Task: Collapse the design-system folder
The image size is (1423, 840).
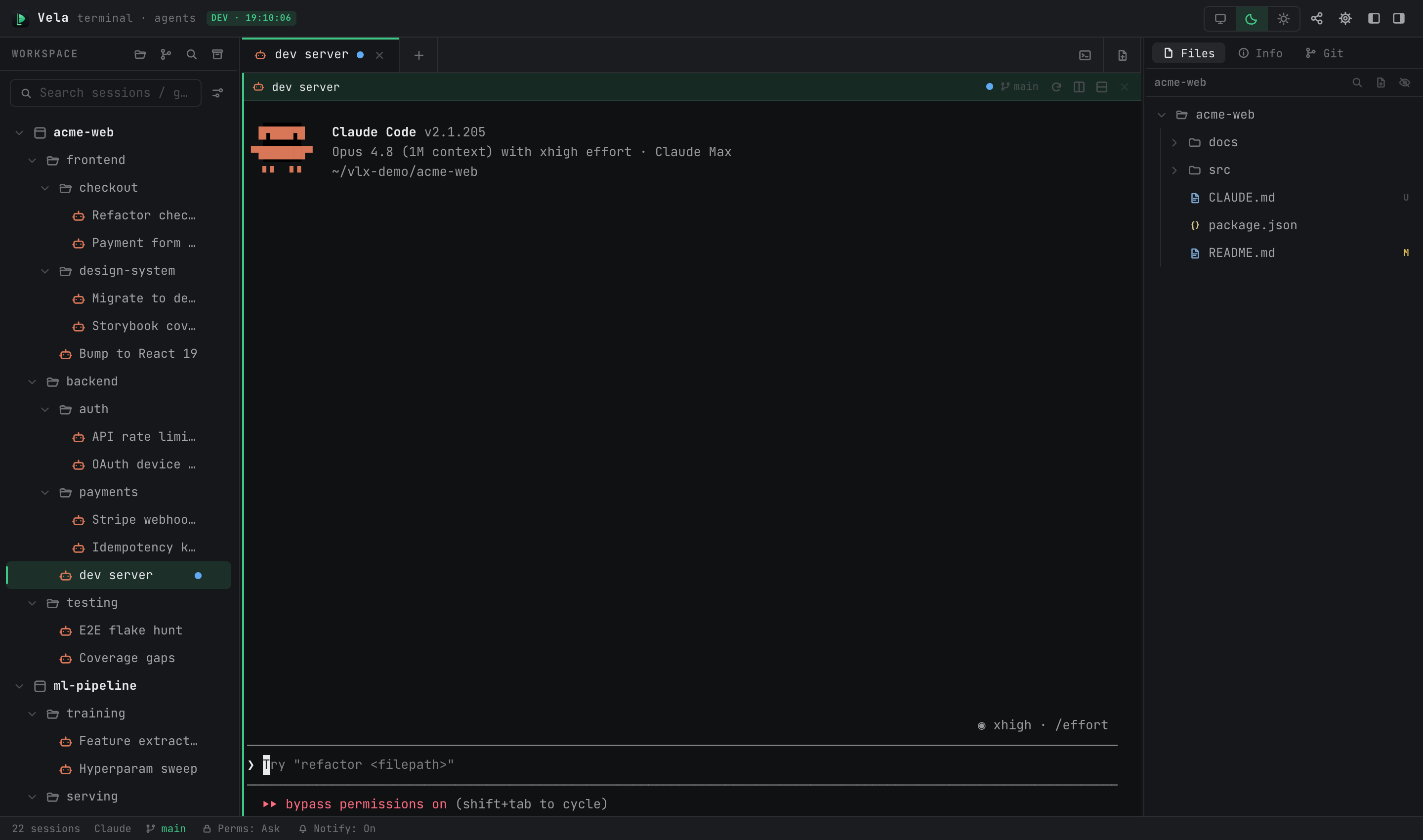Action: pos(45,271)
